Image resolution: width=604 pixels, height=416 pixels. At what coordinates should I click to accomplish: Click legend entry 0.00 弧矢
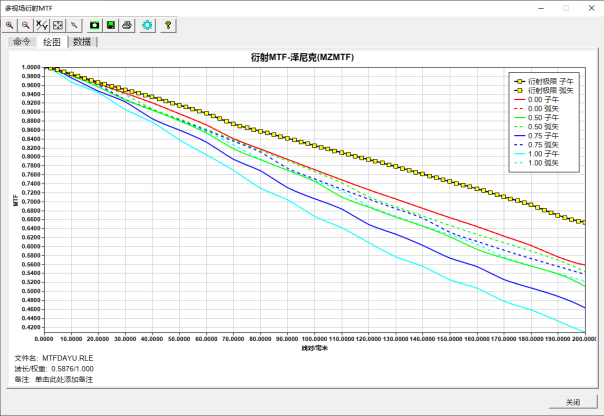(537, 109)
